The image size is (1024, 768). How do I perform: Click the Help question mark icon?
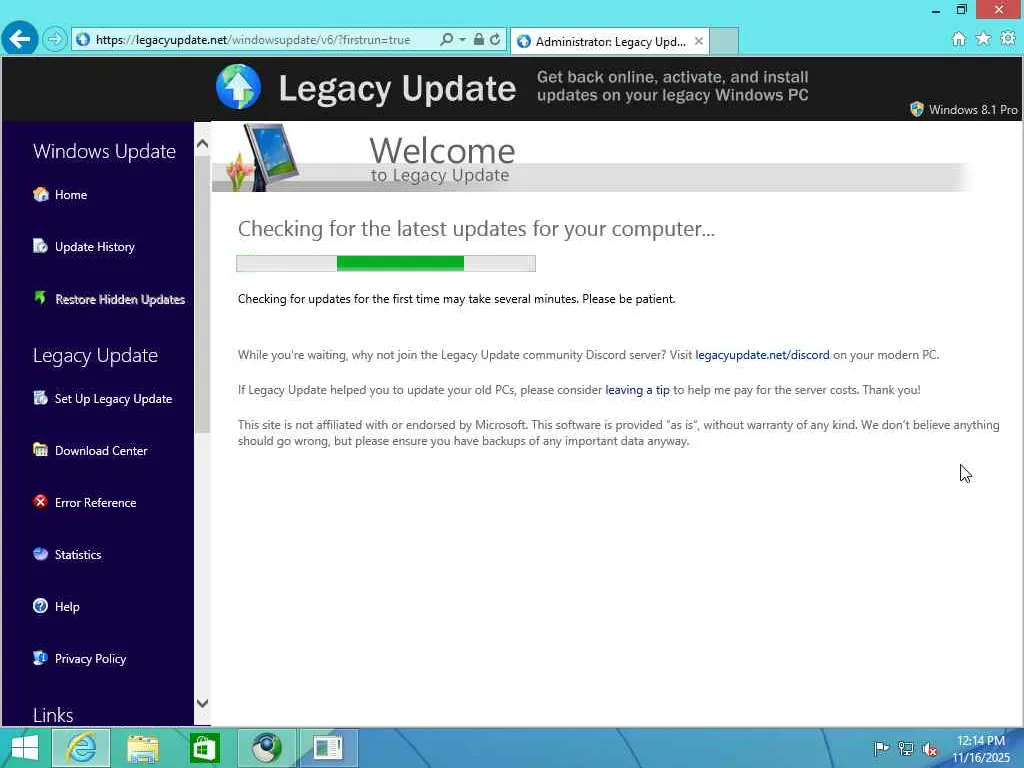pos(40,606)
